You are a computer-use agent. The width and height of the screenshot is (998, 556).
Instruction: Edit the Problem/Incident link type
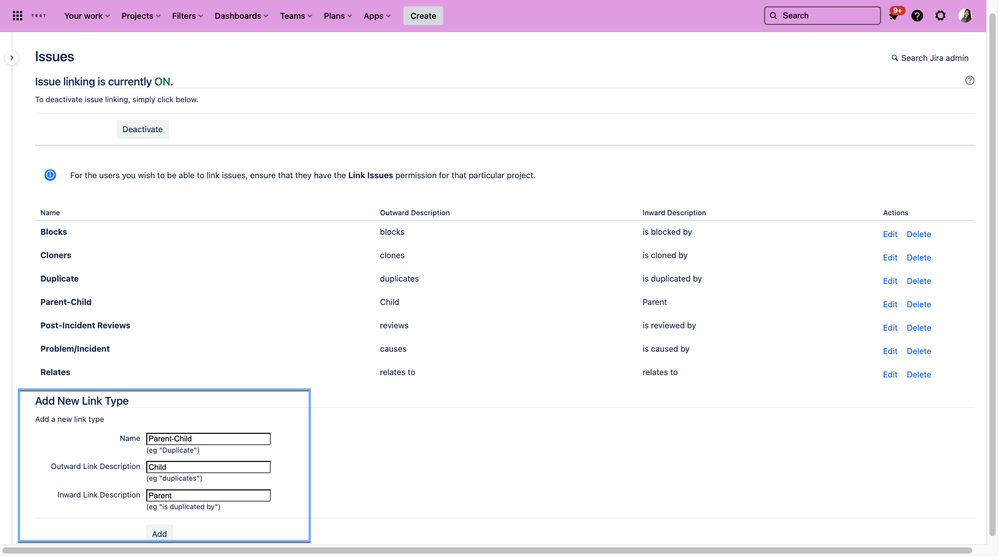890,351
